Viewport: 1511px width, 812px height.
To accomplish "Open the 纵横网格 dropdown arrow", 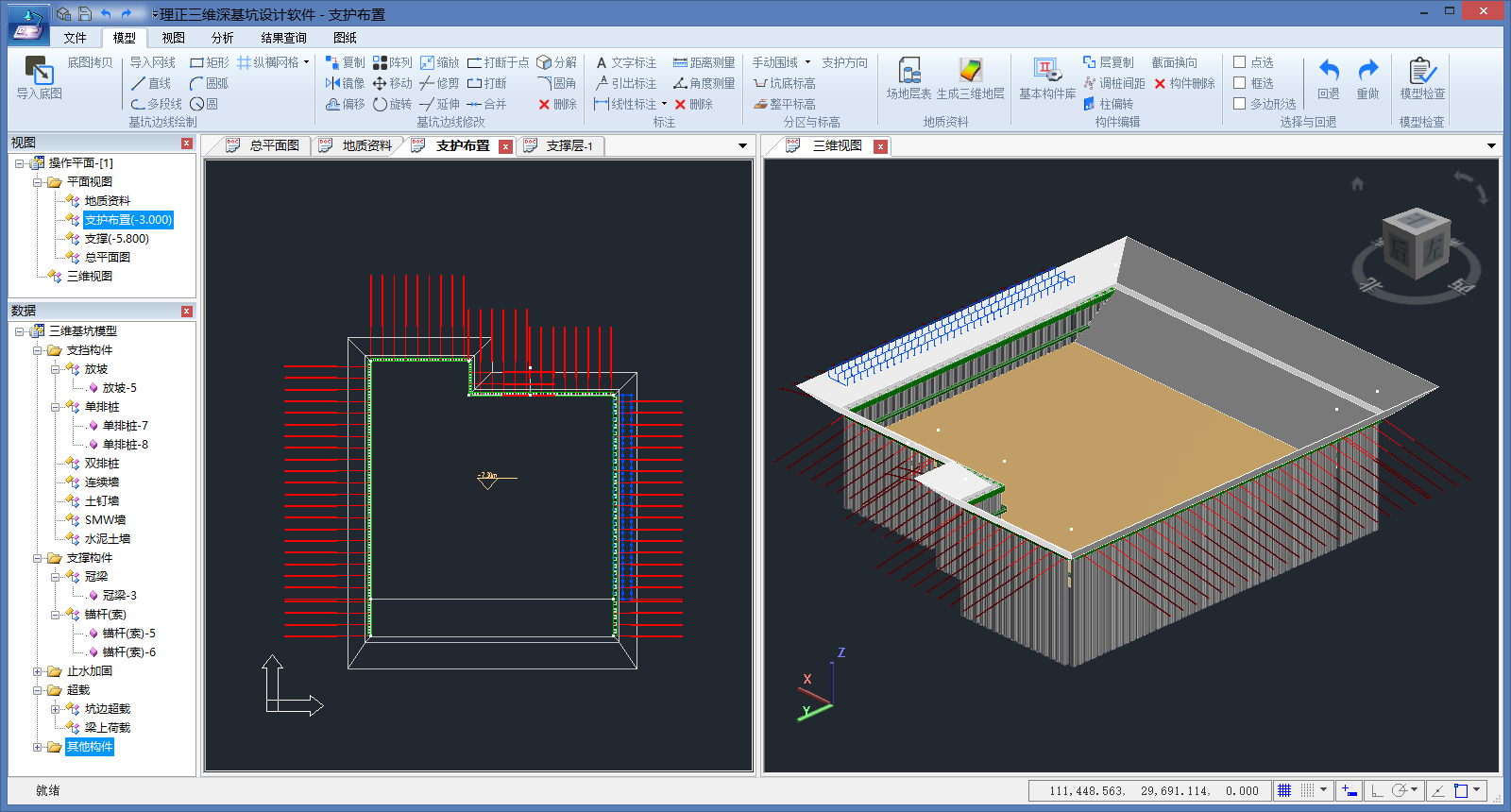I will tap(306, 62).
